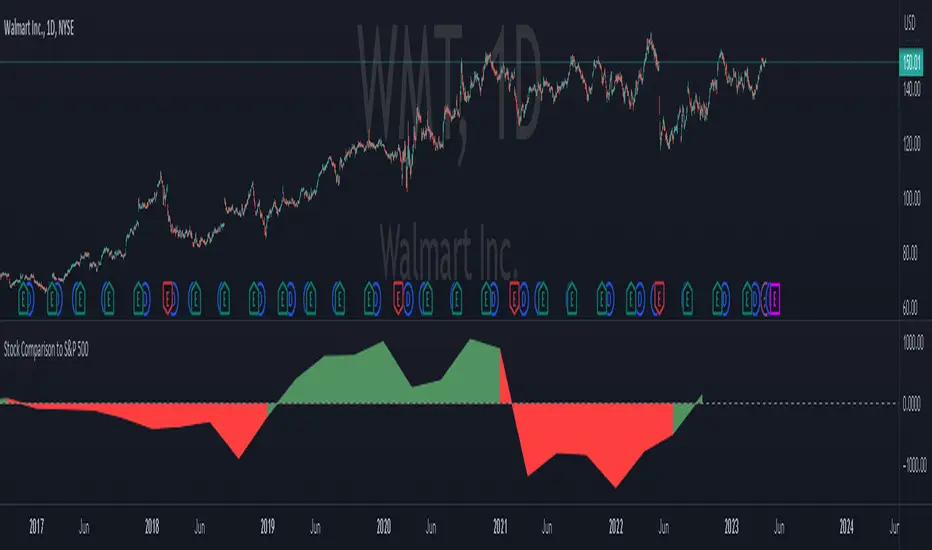Click the 2022 label on the time axis
Viewport: 932px width, 550px height.
pos(616,526)
